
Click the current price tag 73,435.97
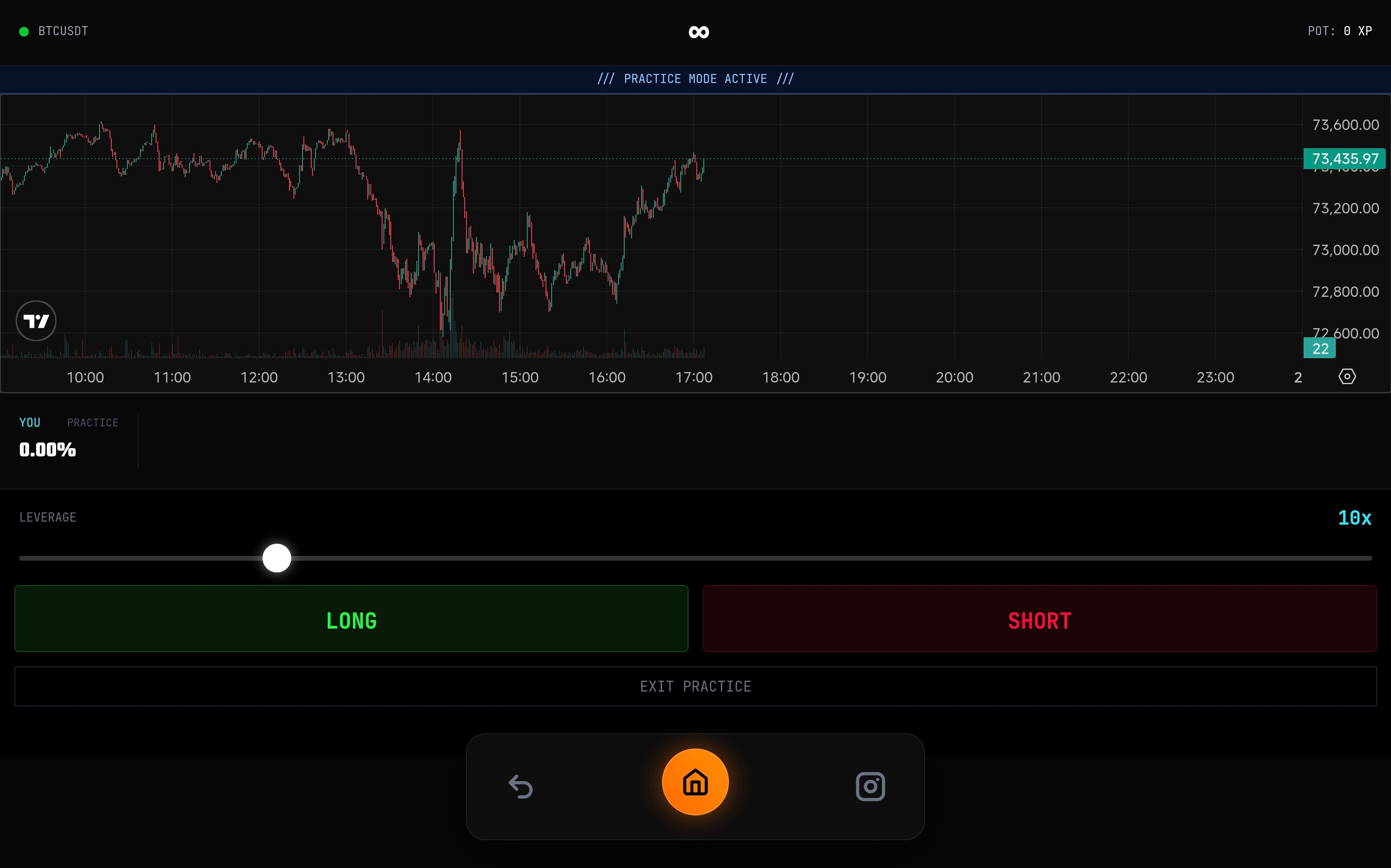click(1344, 159)
